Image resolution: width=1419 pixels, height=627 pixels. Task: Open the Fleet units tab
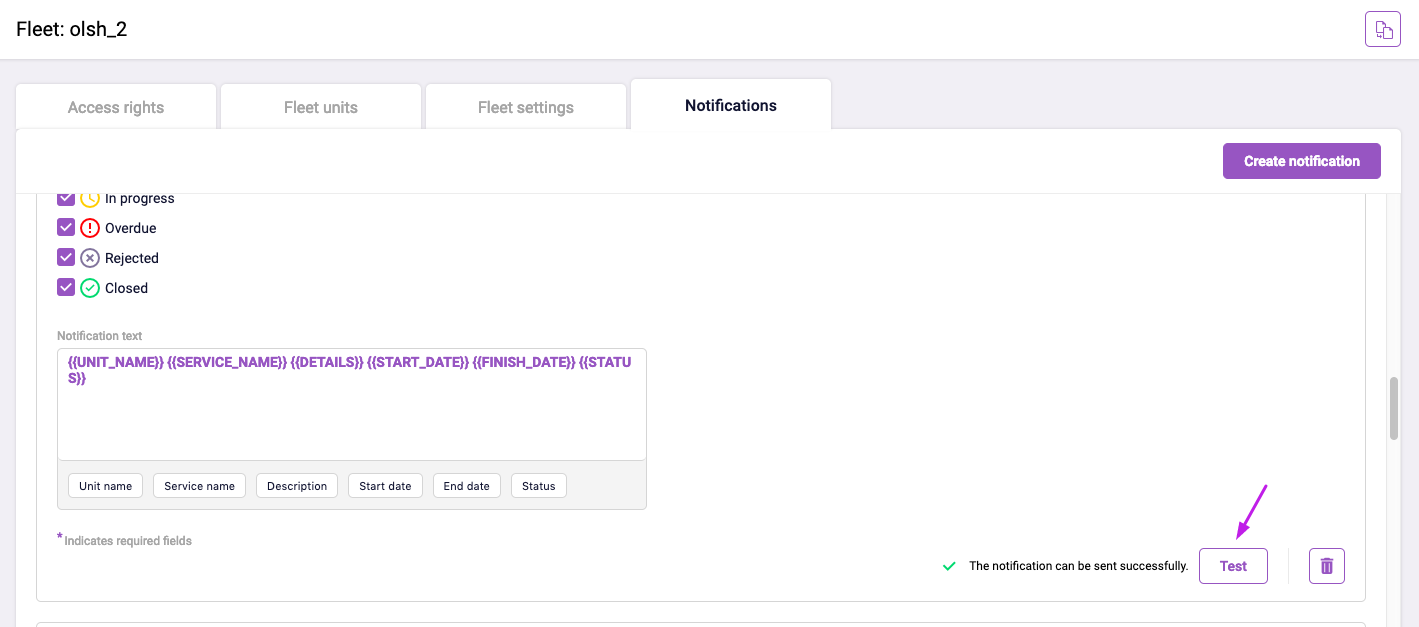(x=321, y=107)
